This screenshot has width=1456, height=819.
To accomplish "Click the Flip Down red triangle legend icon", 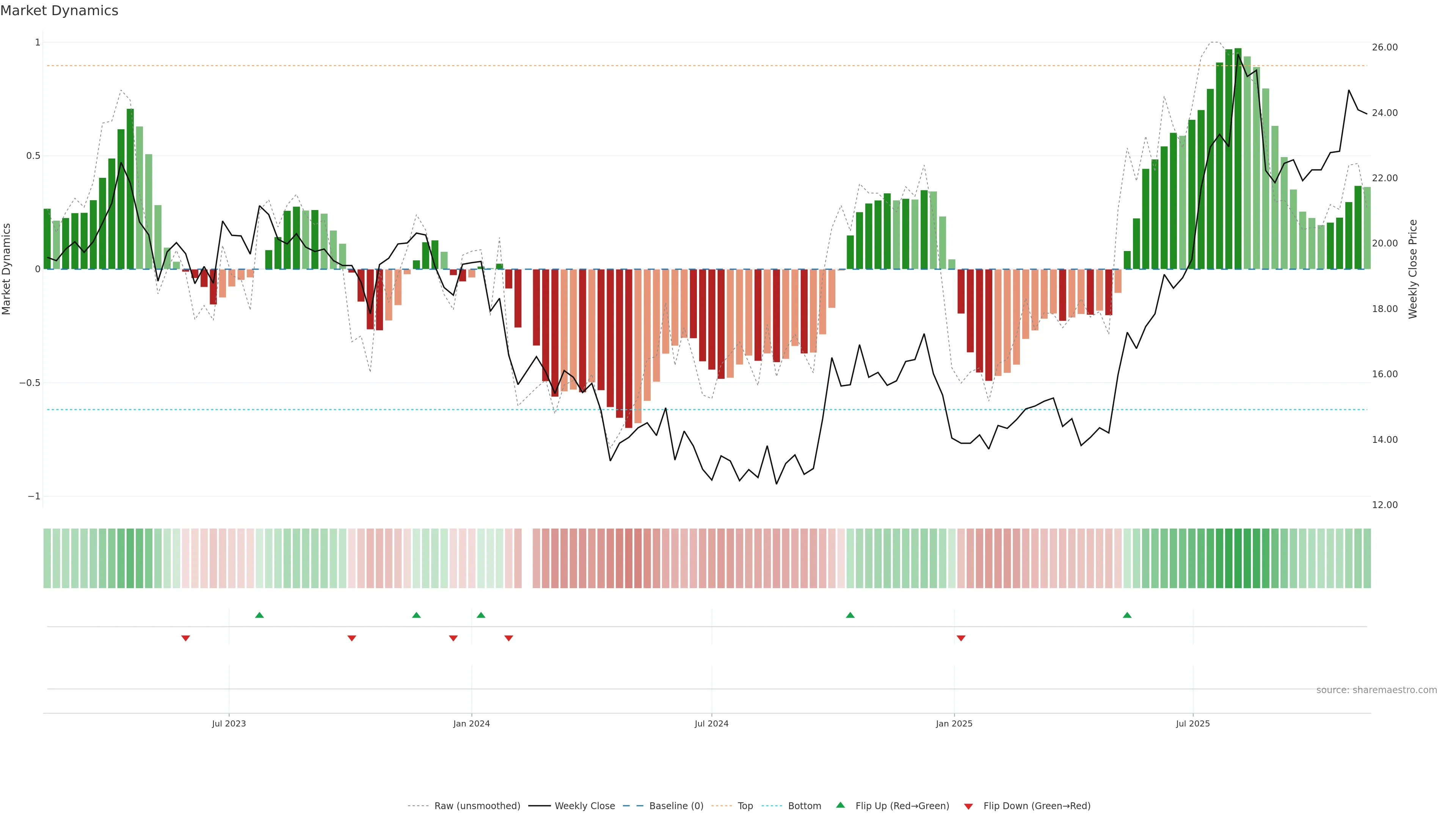I will click(968, 806).
